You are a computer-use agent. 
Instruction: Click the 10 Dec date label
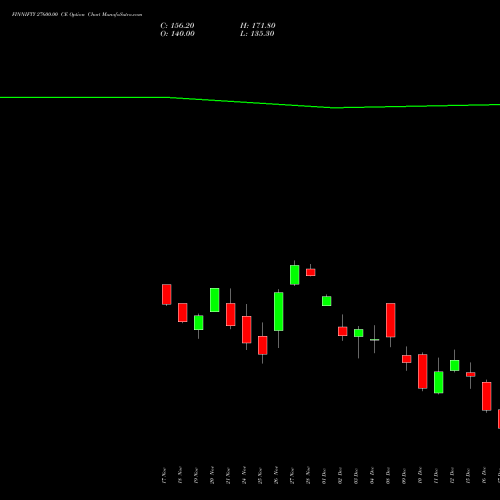point(420,475)
